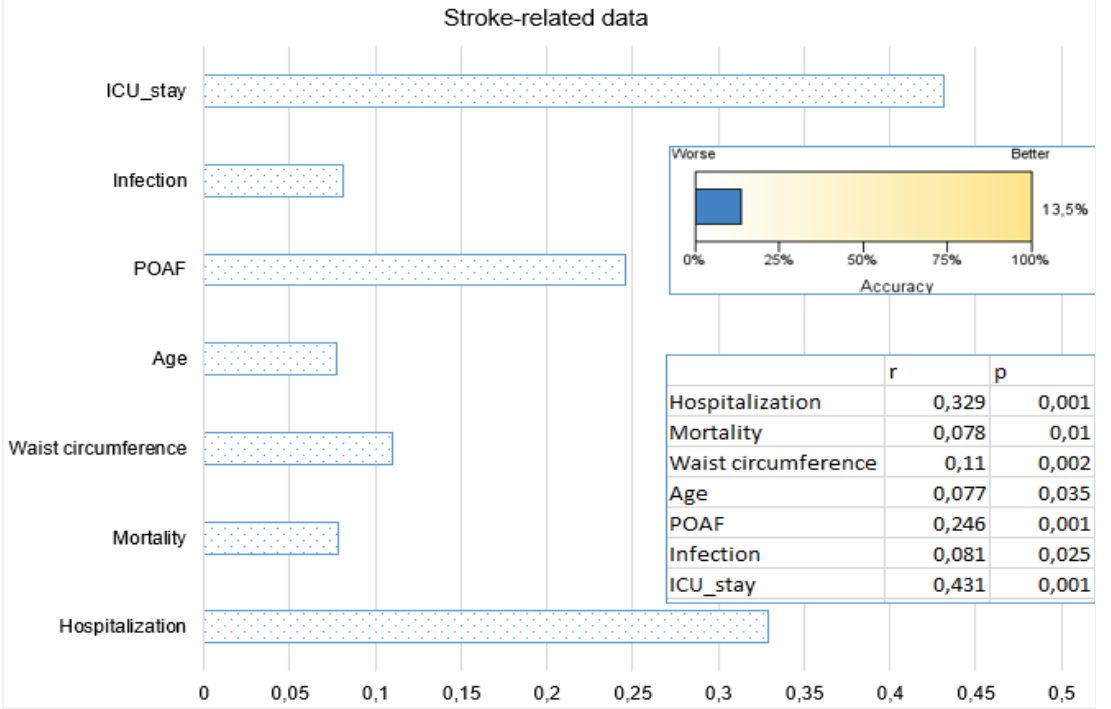Image resolution: width=1111 pixels, height=709 pixels.
Task: Select the Mortality p value 0,01 cell
Action: point(1042,433)
